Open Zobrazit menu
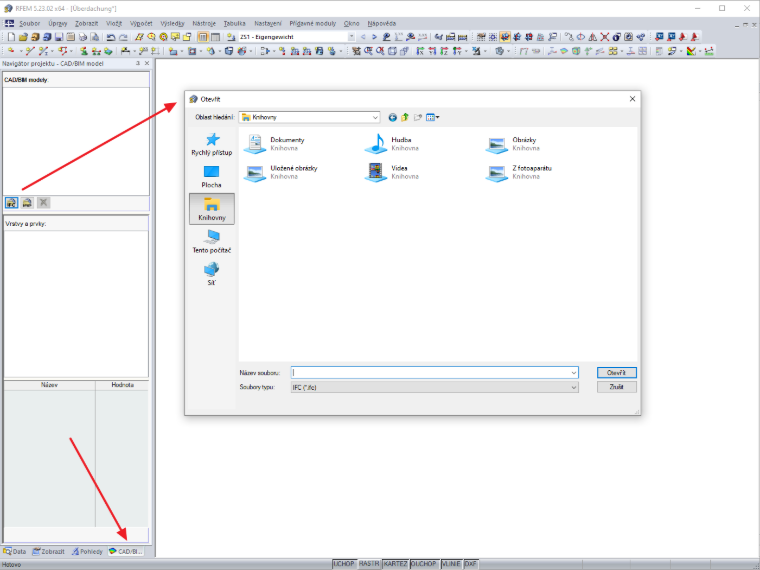 coord(86,23)
